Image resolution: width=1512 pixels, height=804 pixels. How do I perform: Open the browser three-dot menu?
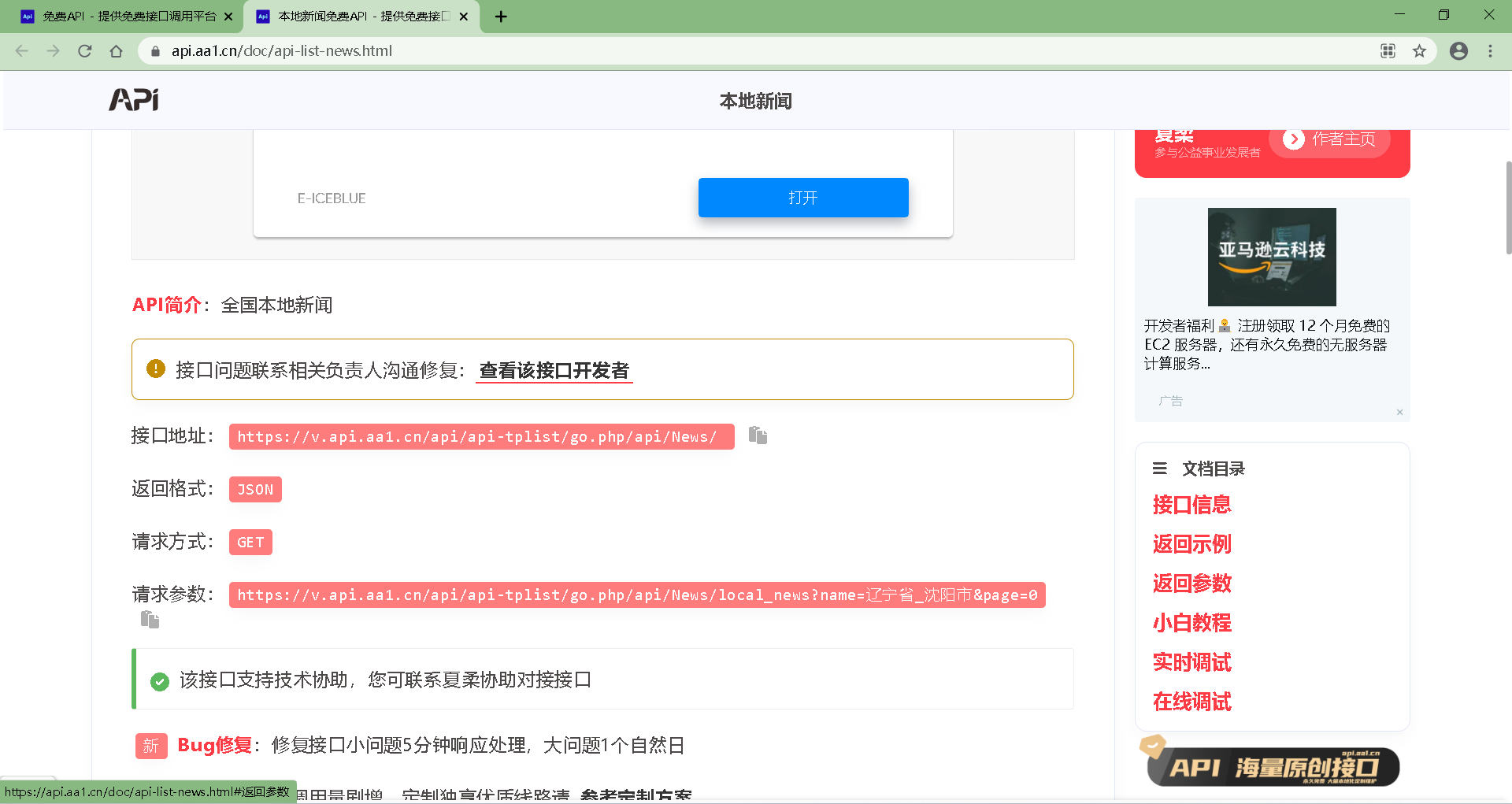[1490, 51]
